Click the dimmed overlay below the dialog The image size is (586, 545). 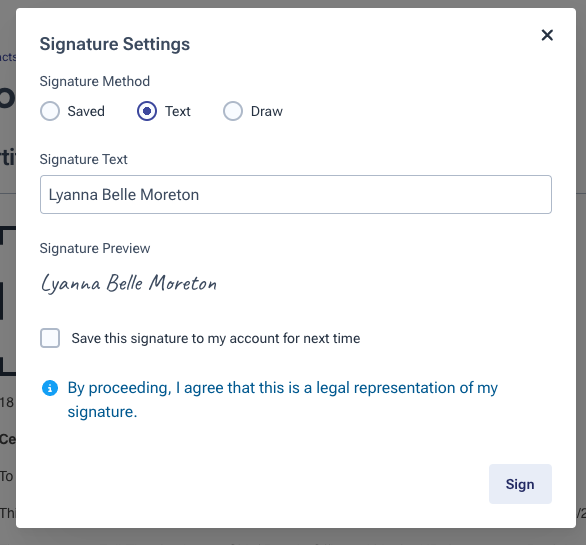tap(293, 537)
